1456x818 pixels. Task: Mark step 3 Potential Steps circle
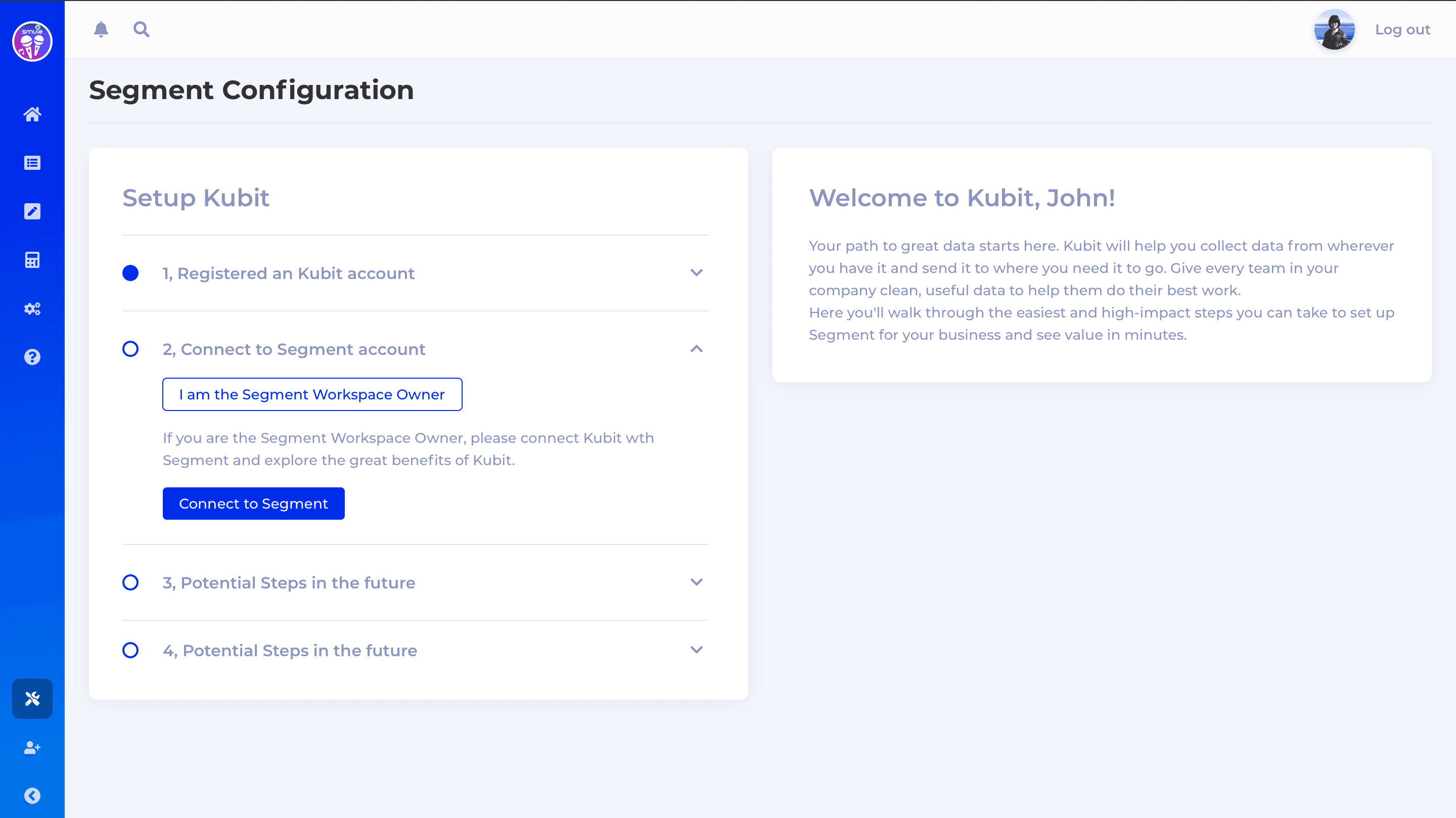coord(130,582)
